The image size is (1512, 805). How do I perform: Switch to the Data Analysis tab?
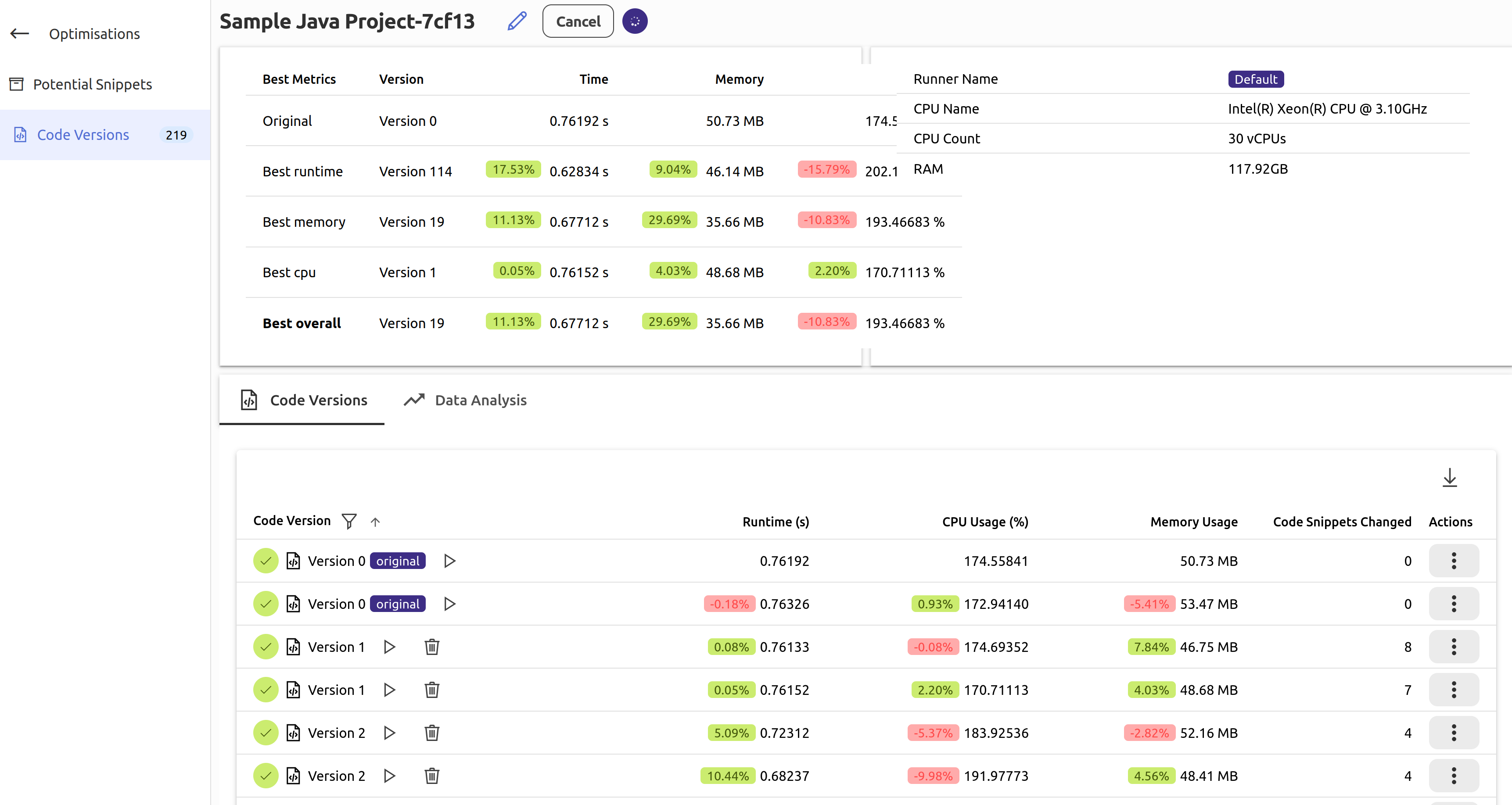(466, 400)
